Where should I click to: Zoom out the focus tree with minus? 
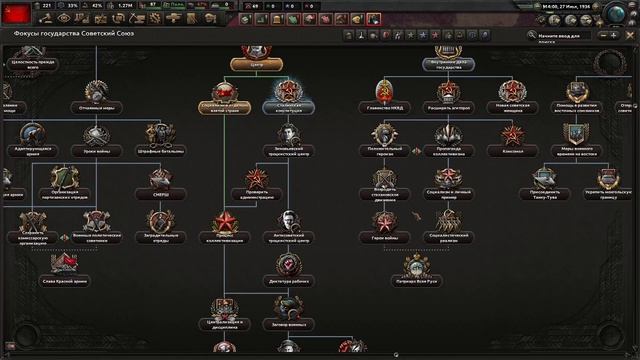click(x=603, y=36)
